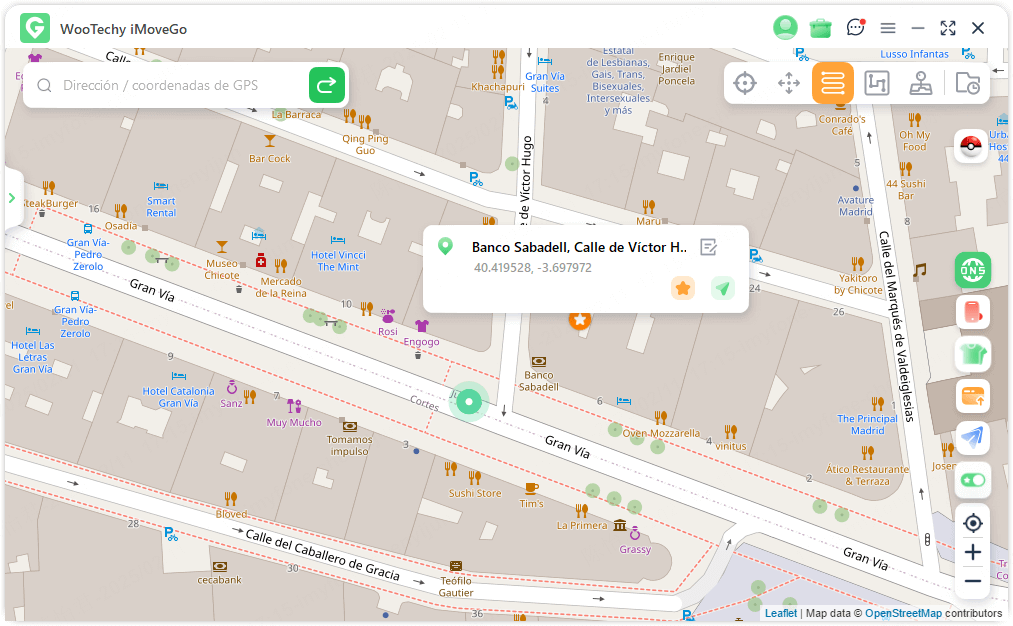Open the Leaflet attribution link

[x=781, y=613]
